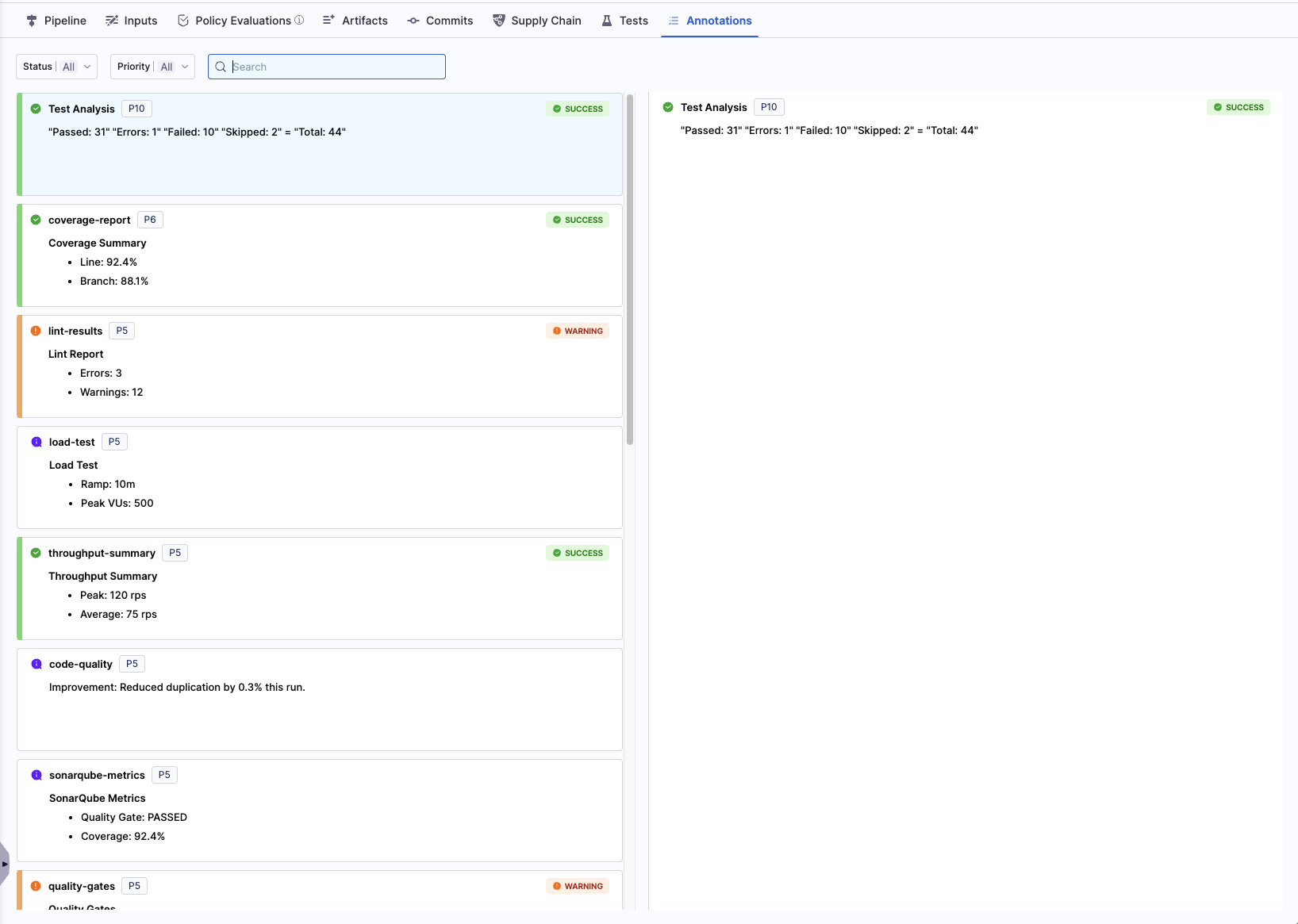This screenshot has height=924, width=1298.
Task: Open the Tests tab
Action: [x=624, y=21]
